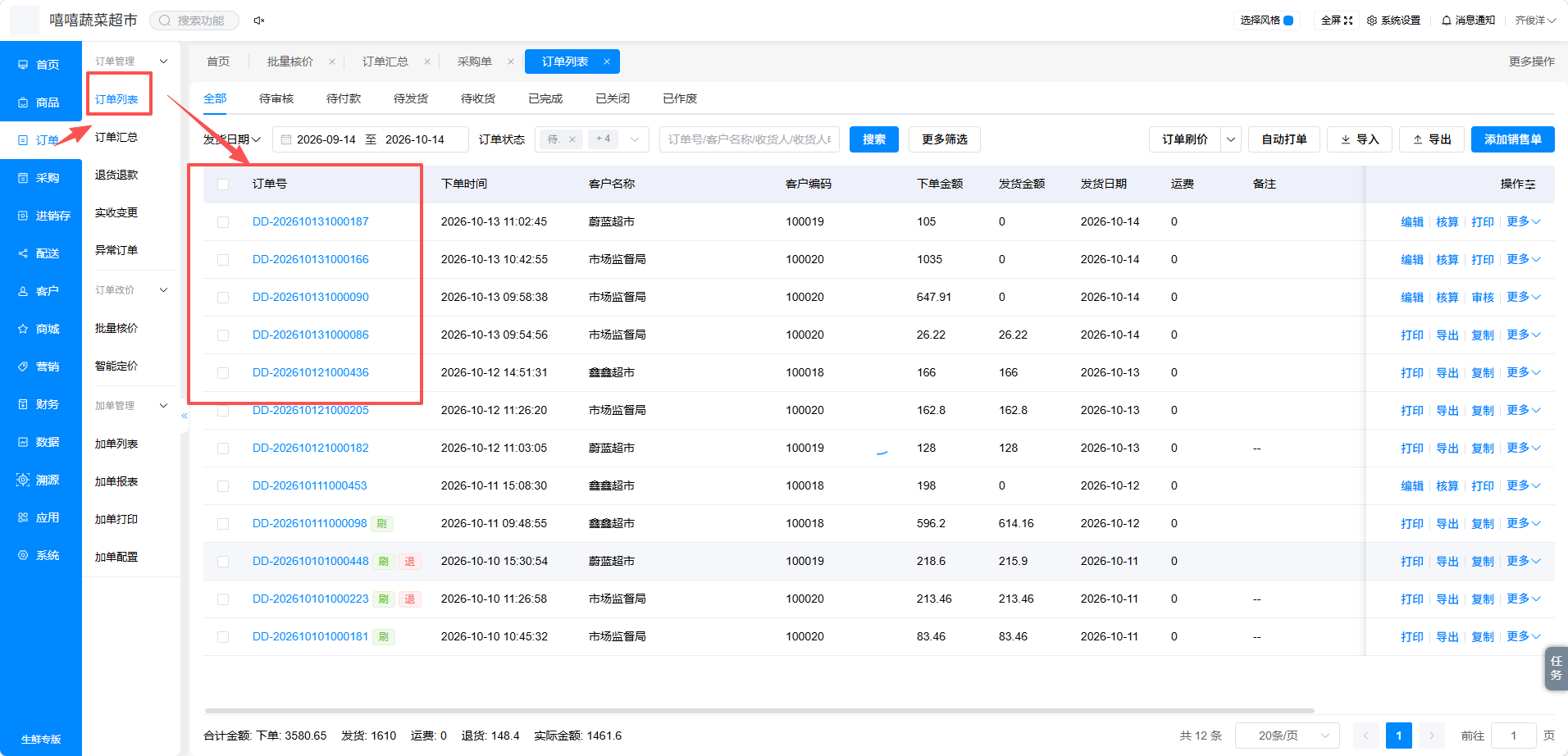
Task: Click order search input field
Action: pyautogui.click(x=750, y=139)
